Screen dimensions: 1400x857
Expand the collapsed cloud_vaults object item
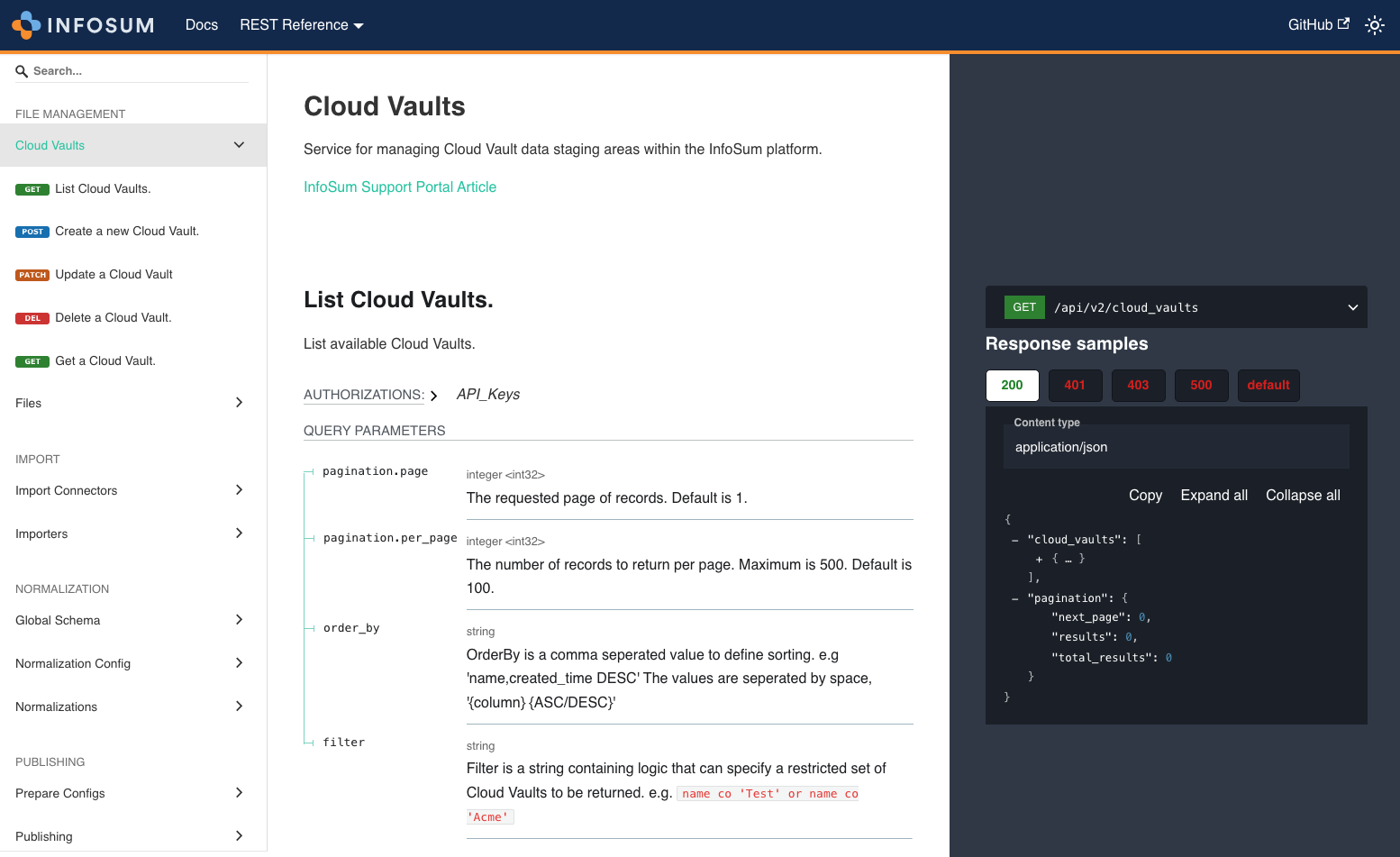(1040, 559)
